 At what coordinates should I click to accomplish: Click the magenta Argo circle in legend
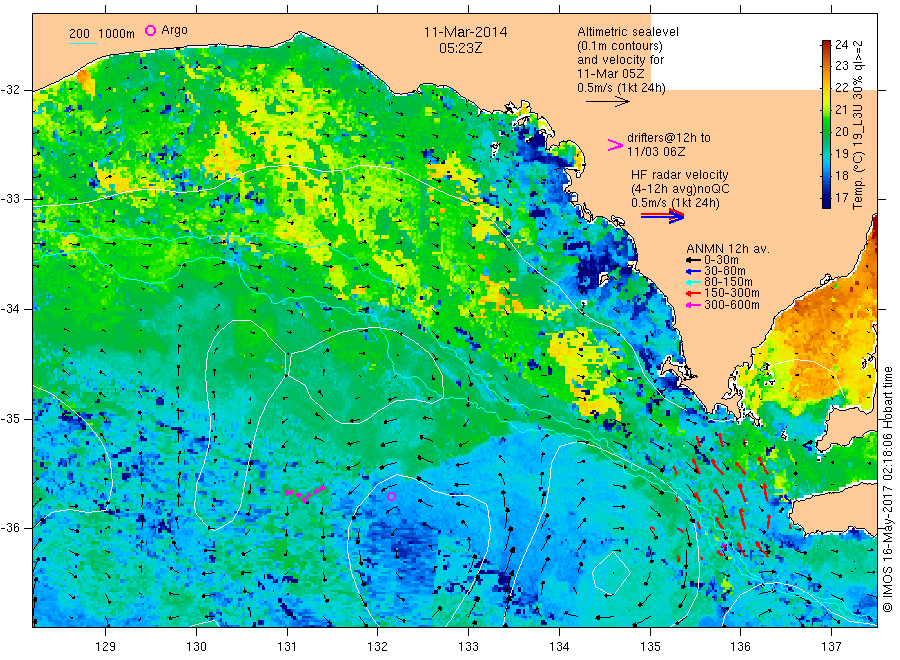pyautogui.click(x=150, y=30)
